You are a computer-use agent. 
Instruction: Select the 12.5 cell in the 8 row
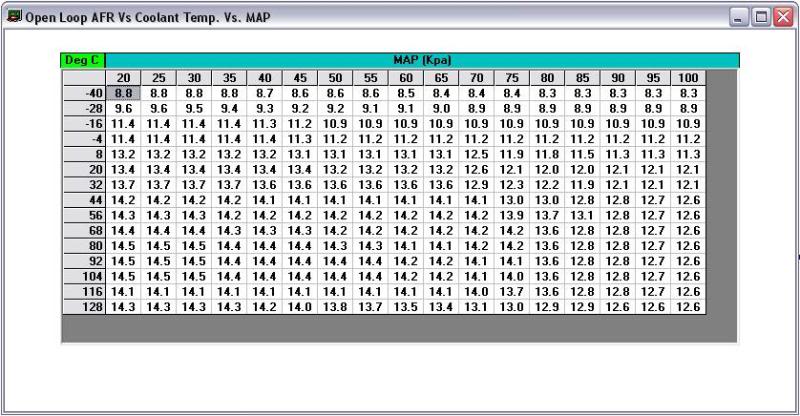(x=477, y=154)
